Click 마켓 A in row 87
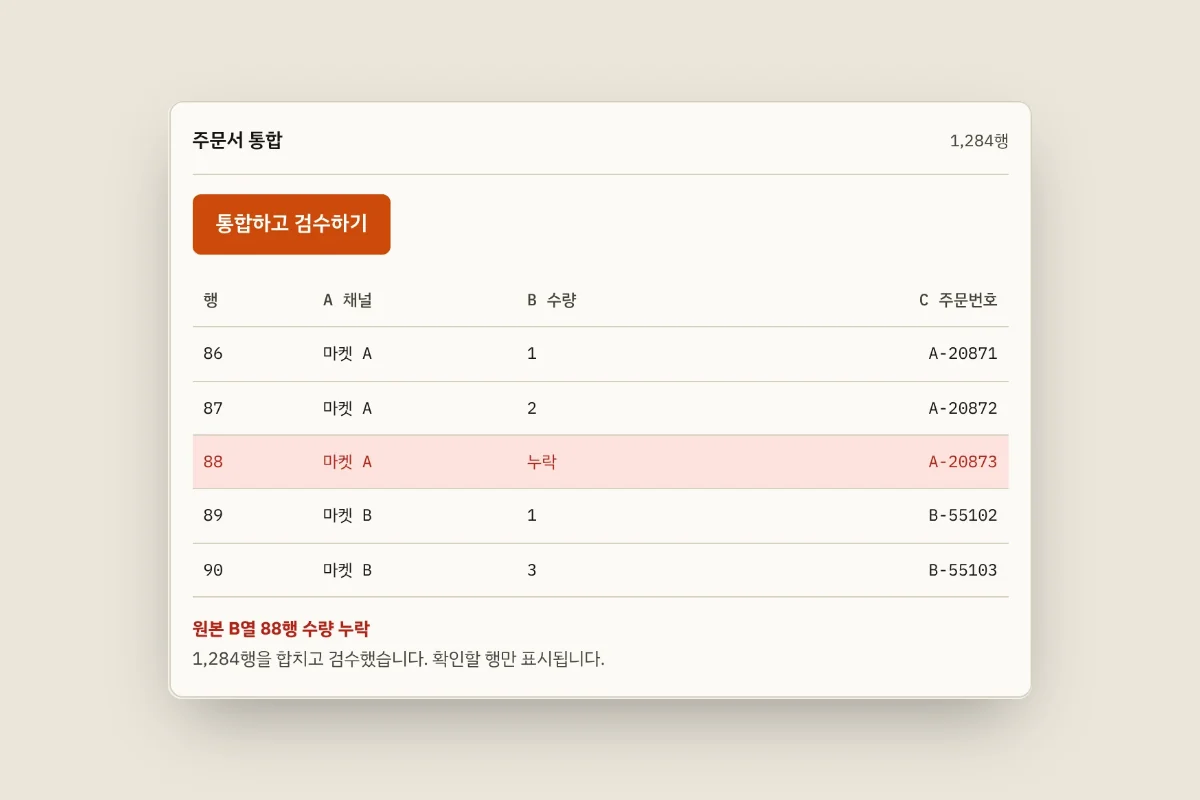Viewport: 1200px width, 800px height. [347, 408]
